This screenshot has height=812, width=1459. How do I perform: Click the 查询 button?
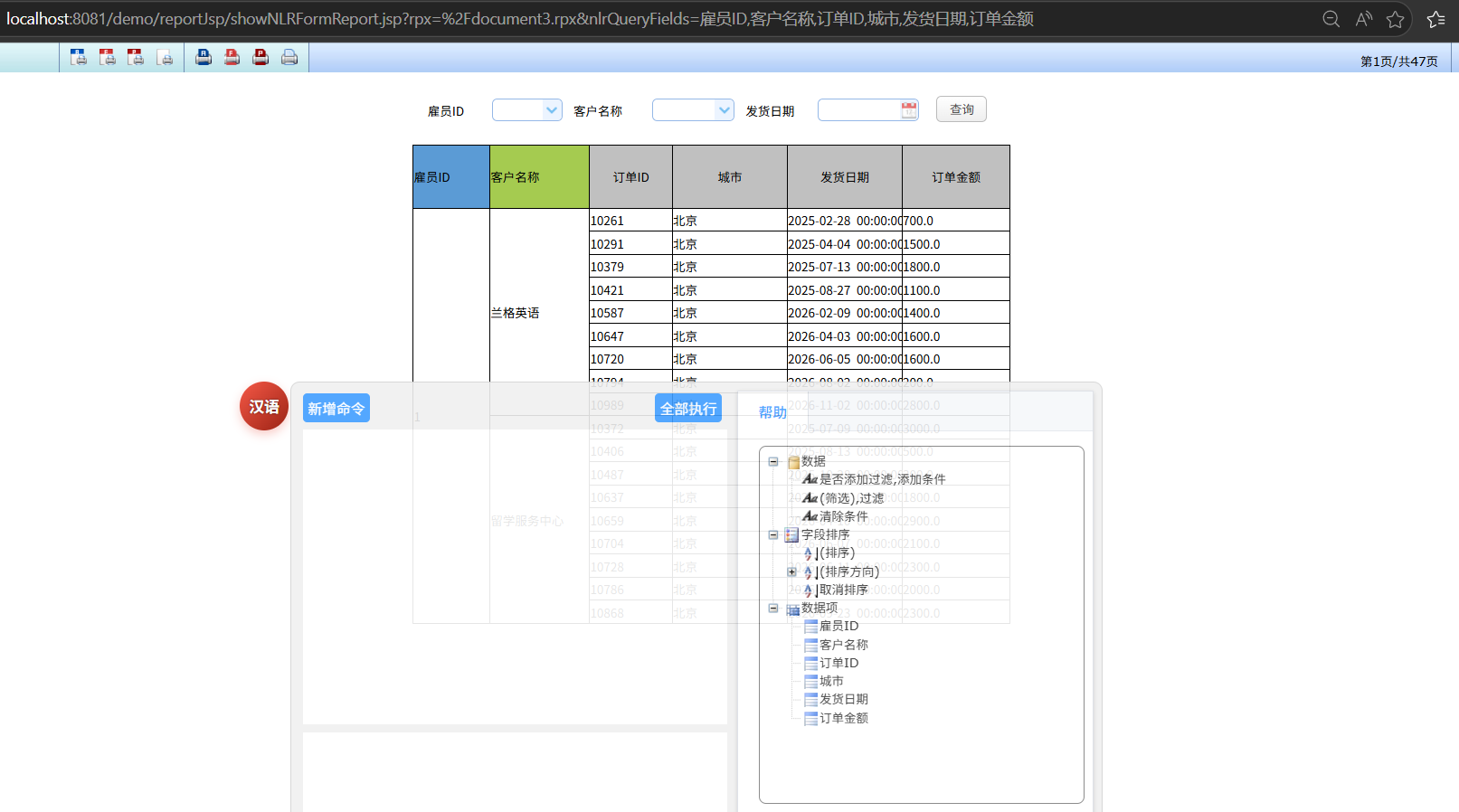(961, 109)
